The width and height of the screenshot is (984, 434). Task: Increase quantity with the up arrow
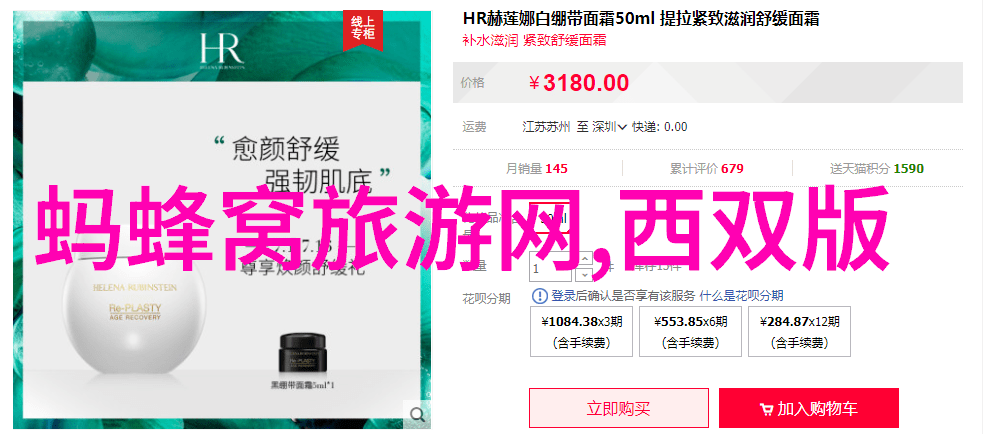click(585, 258)
